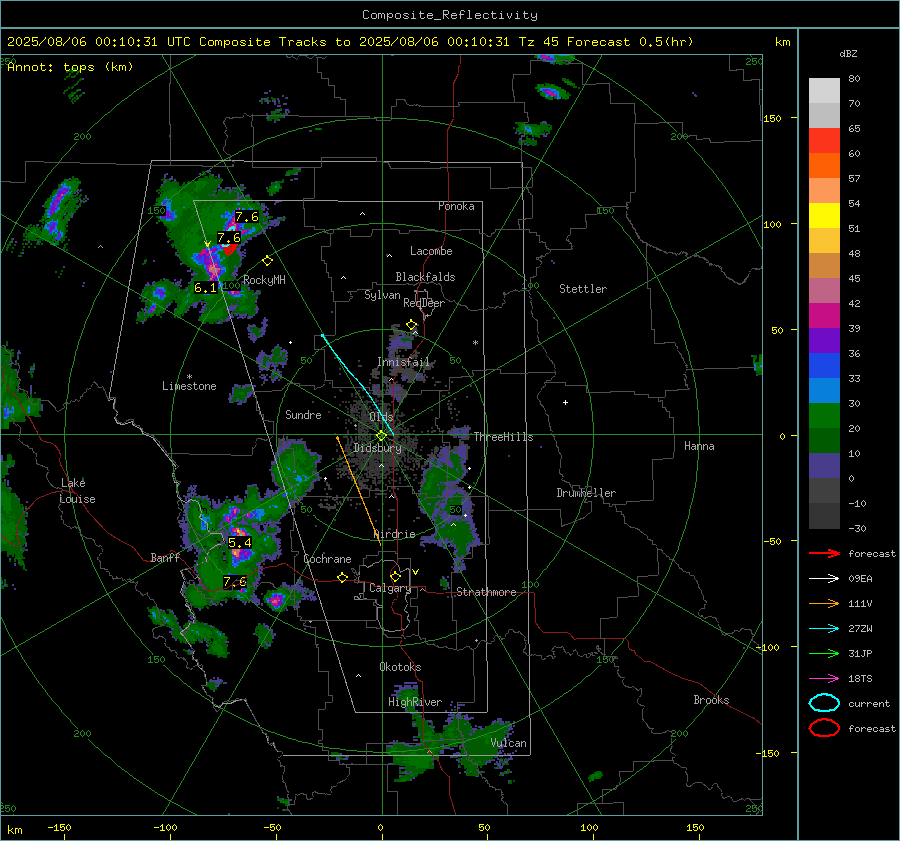Screen dimensions: 900x841
Task: Click the Hanna label
Action: point(699,446)
